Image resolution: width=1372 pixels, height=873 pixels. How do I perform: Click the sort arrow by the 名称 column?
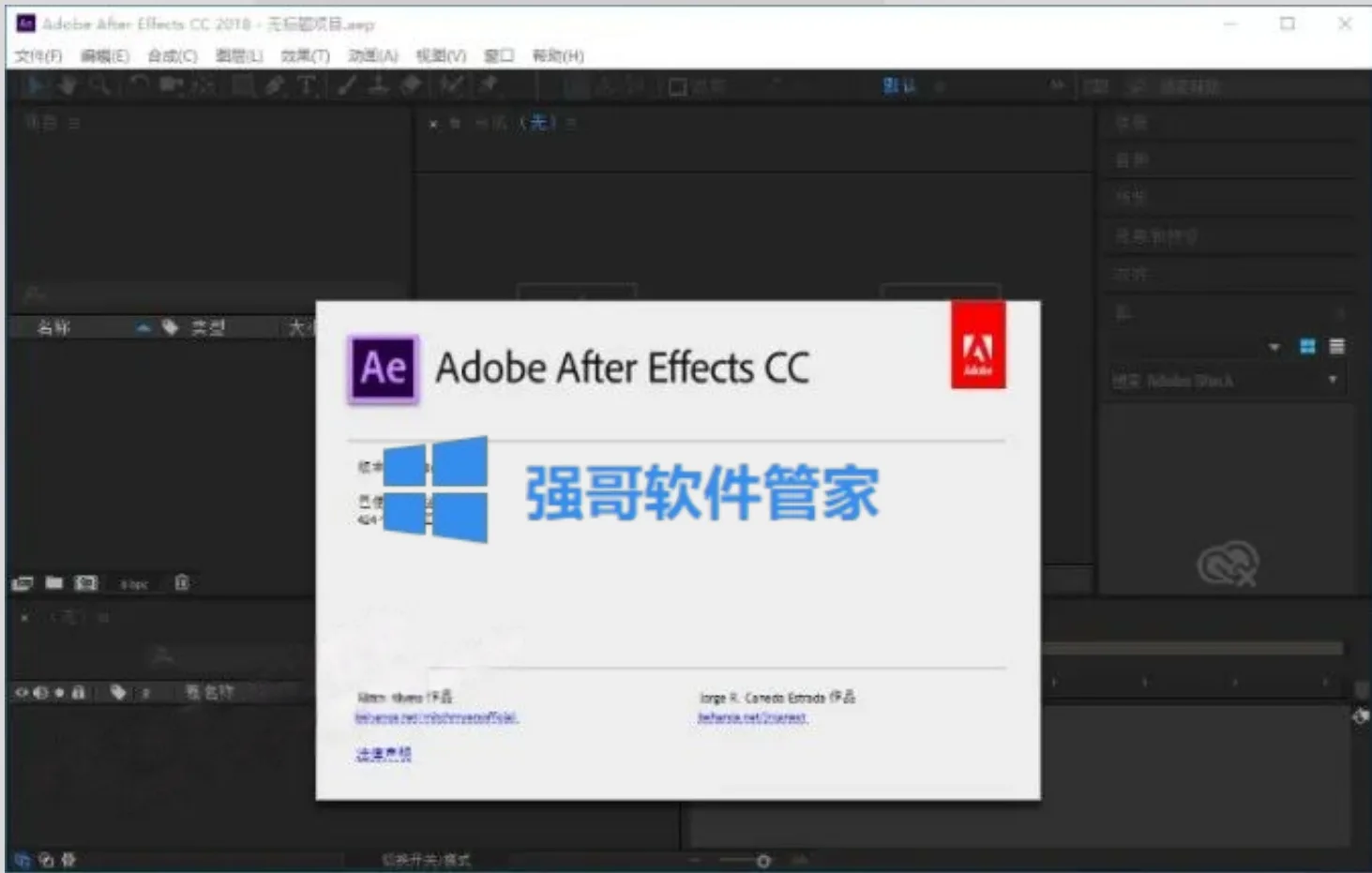143,328
